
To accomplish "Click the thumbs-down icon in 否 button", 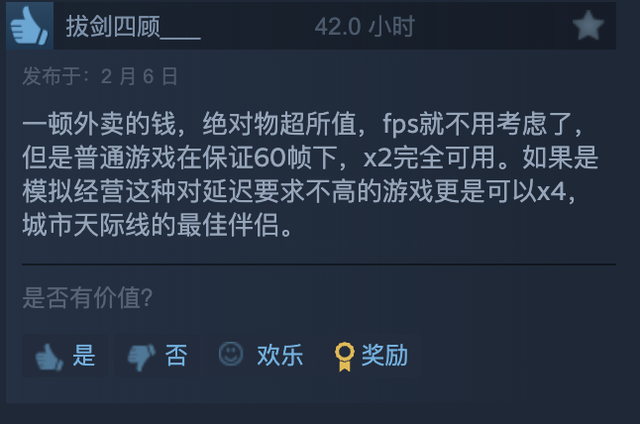I will (141, 357).
